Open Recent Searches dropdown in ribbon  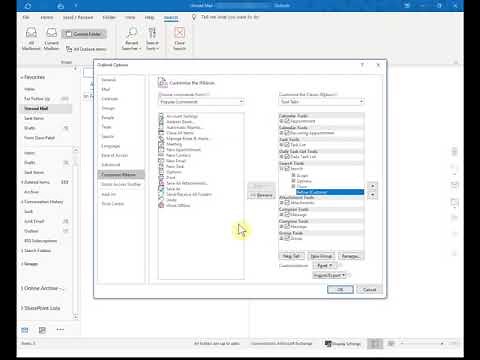point(131,39)
